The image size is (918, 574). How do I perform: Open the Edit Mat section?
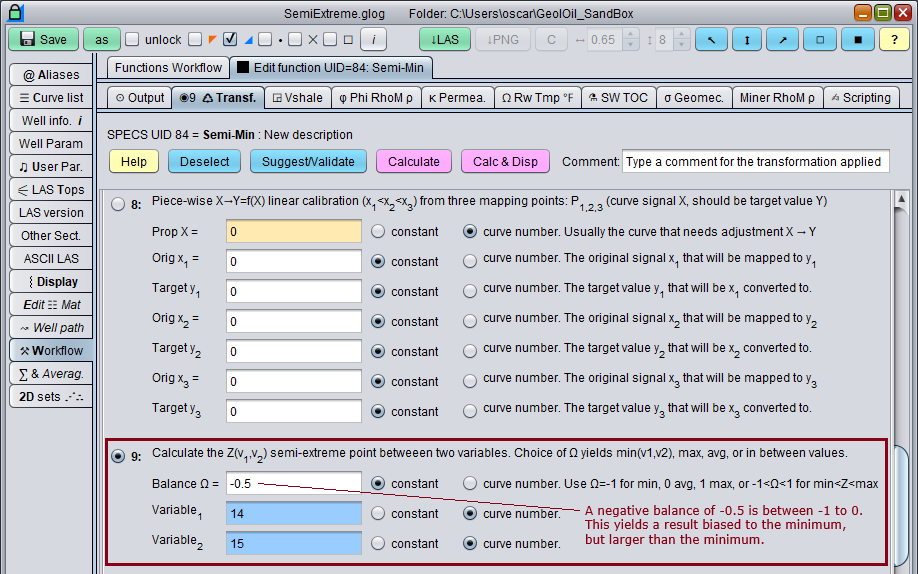(x=51, y=305)
